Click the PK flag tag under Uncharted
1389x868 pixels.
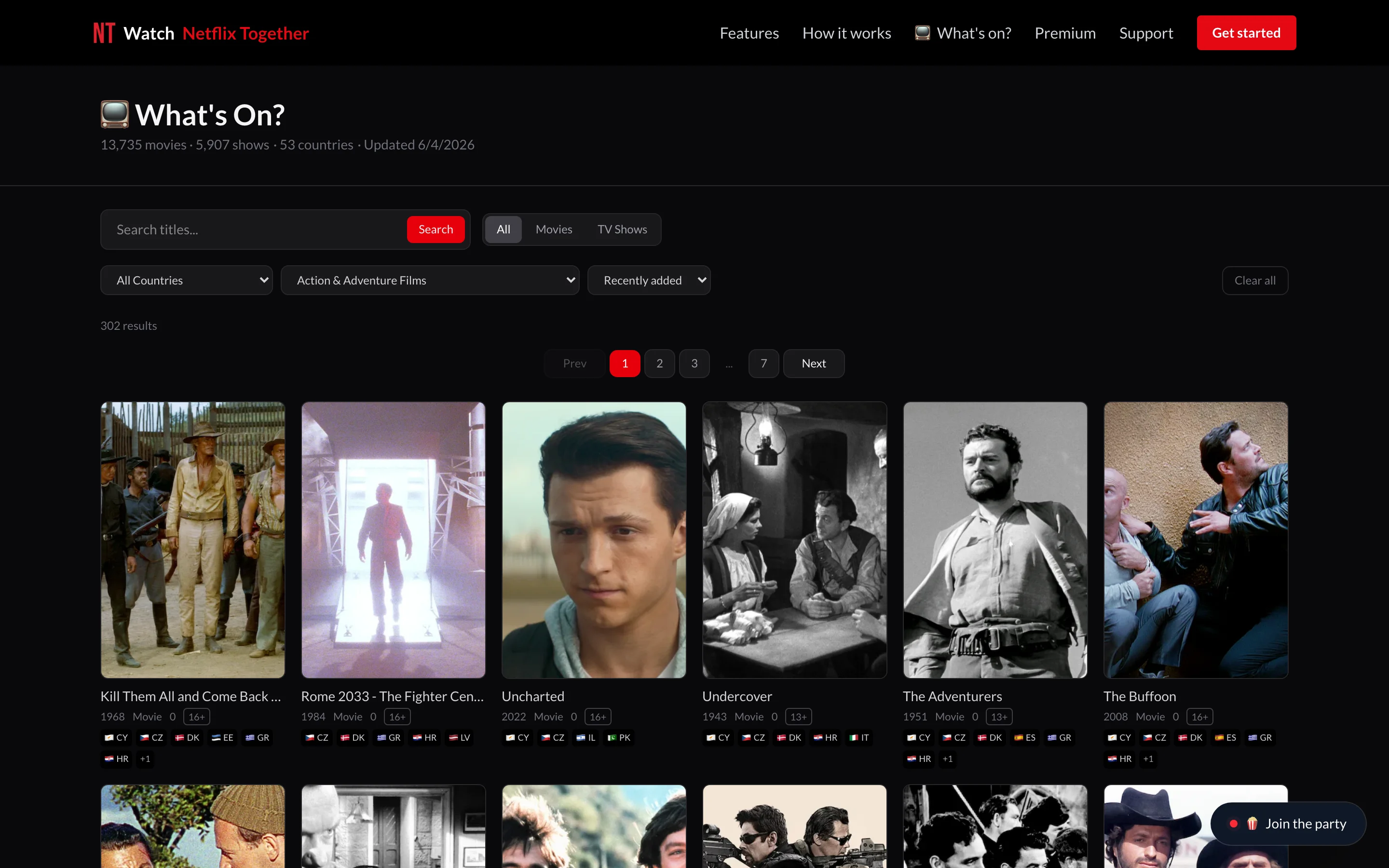[619, 738]
